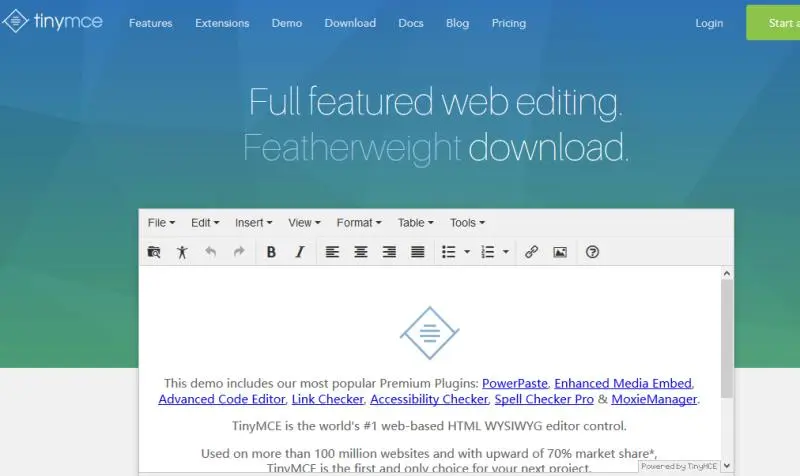Click the editor vertical scrollbar thumb
The width and height of the screenshot is (800, 476).
[727, 339]
